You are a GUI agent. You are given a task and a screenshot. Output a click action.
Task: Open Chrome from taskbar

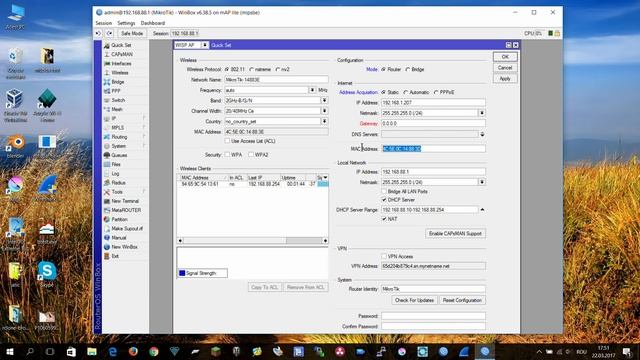pyautogui.click(x=154, y=351)
